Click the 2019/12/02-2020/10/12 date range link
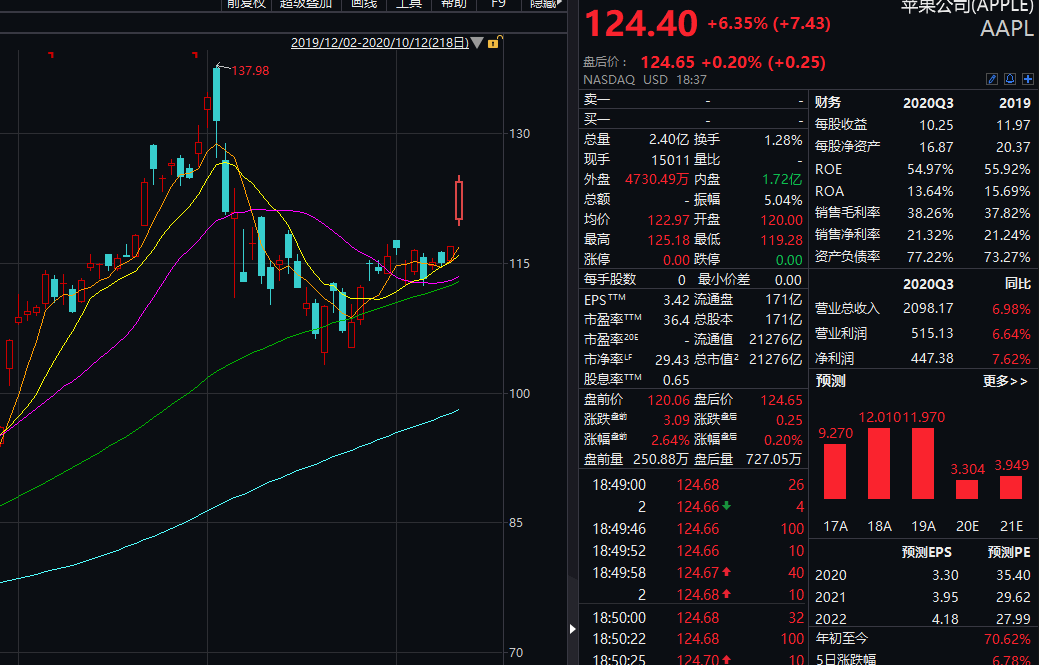1039x665 pixels. tap(380, 43)
